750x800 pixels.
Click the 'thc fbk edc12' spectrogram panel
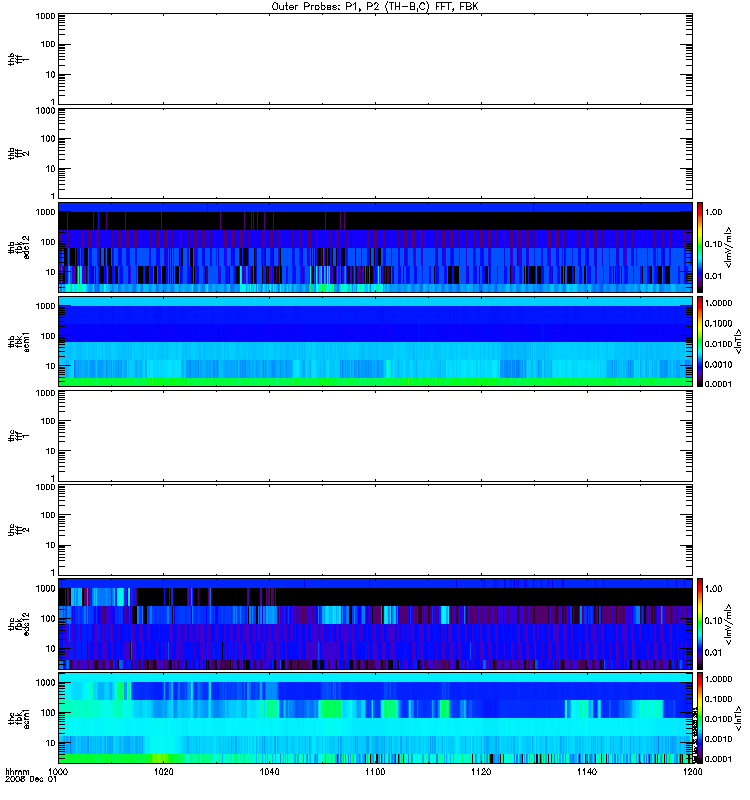tap(376, 624)
